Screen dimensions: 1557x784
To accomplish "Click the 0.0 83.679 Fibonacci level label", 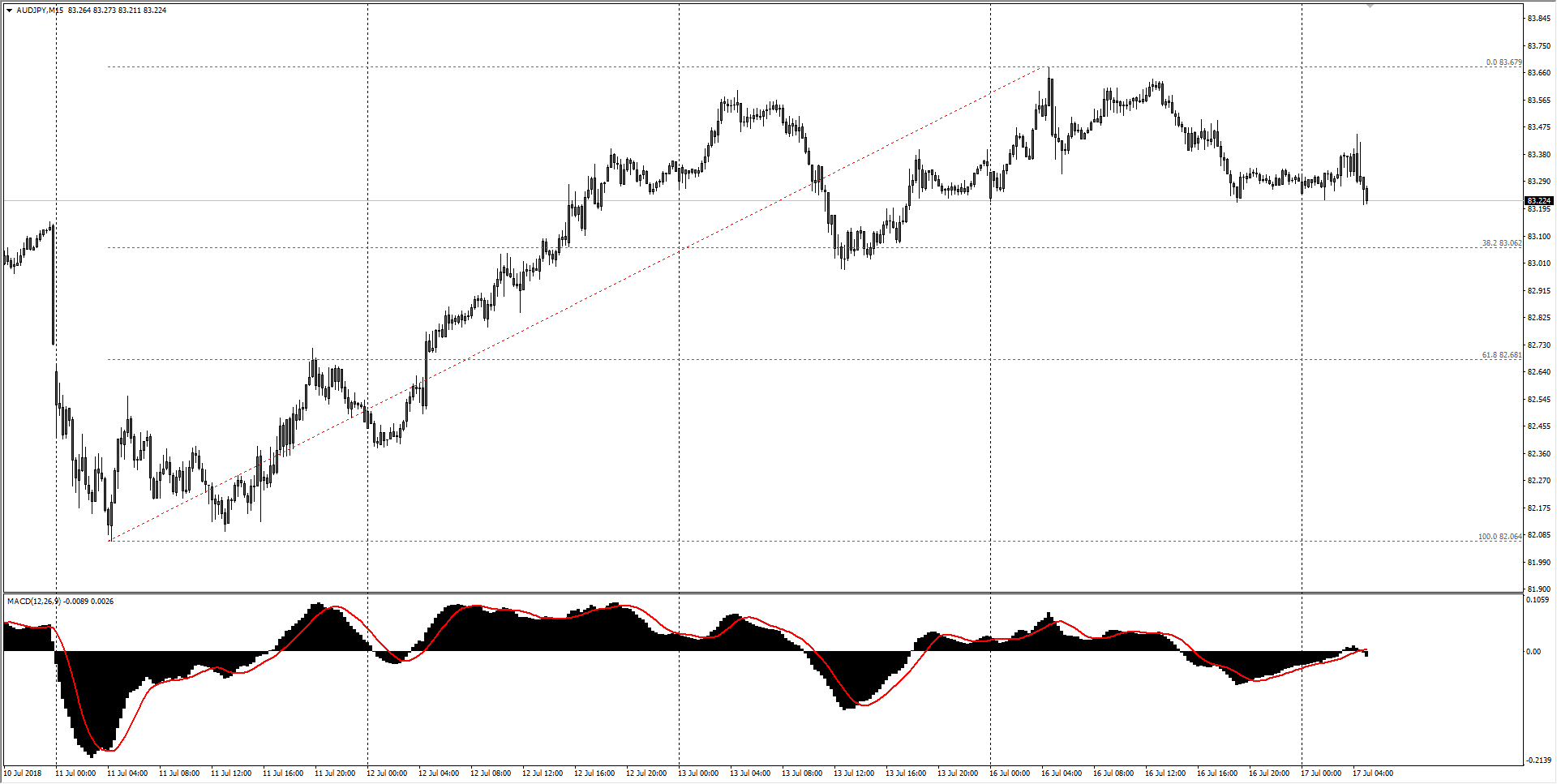I will pos(1504,61).
